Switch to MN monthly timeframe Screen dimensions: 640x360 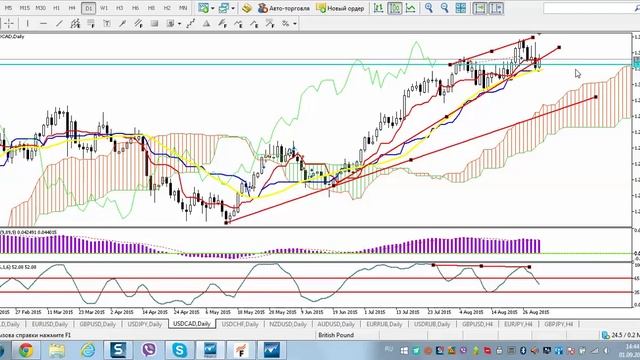[183, 8]
